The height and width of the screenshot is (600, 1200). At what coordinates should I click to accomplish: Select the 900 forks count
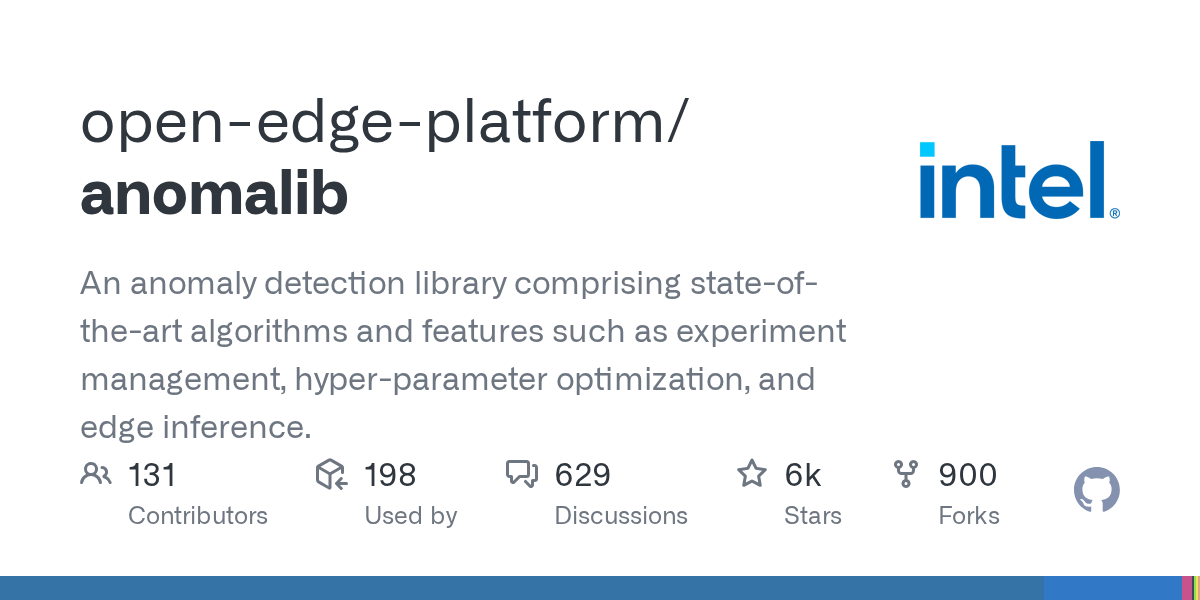(967, 475)
